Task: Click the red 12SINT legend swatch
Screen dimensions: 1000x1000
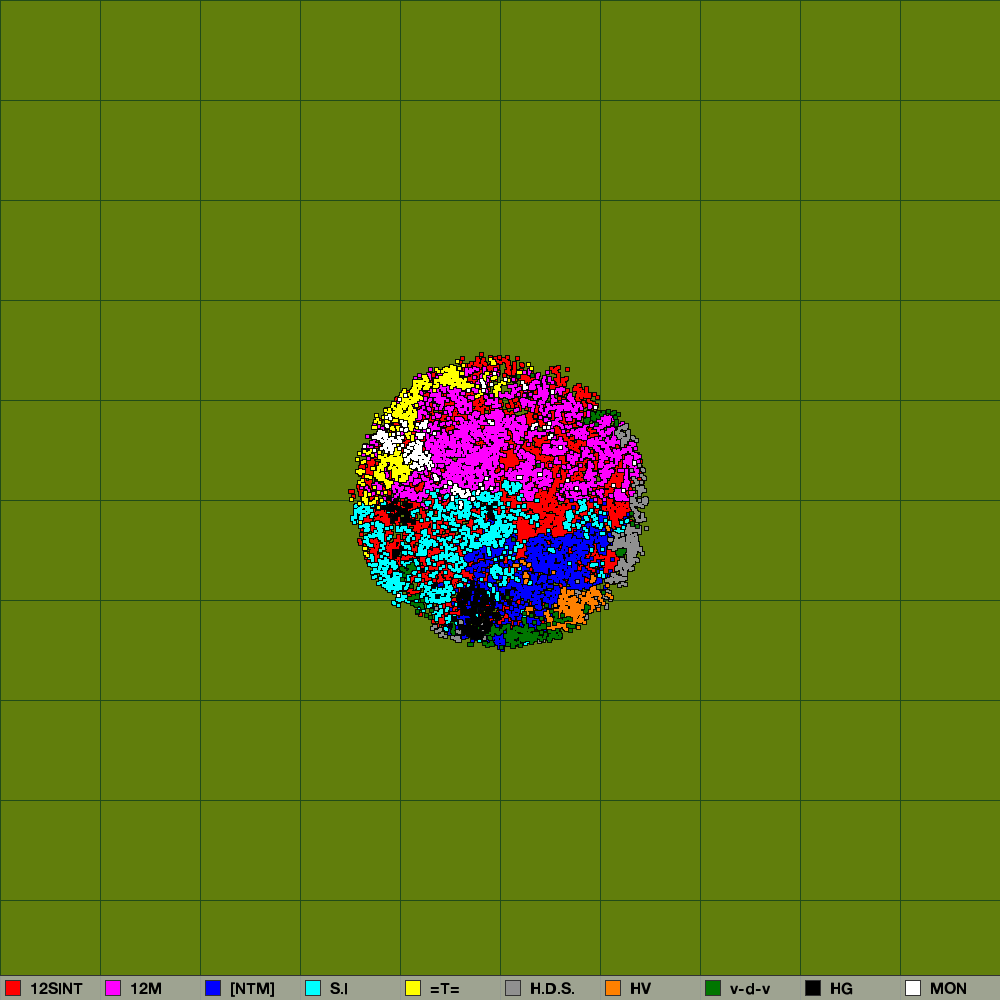Action: click(x=13, y=988)
